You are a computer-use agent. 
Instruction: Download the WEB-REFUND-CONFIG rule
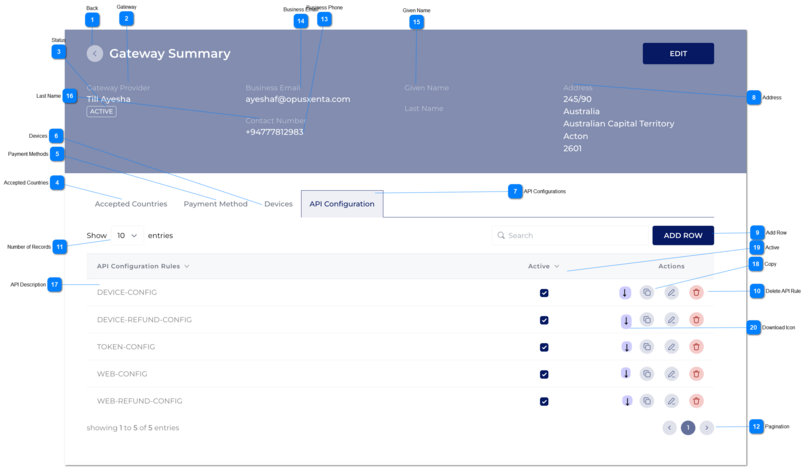(627, 401)
